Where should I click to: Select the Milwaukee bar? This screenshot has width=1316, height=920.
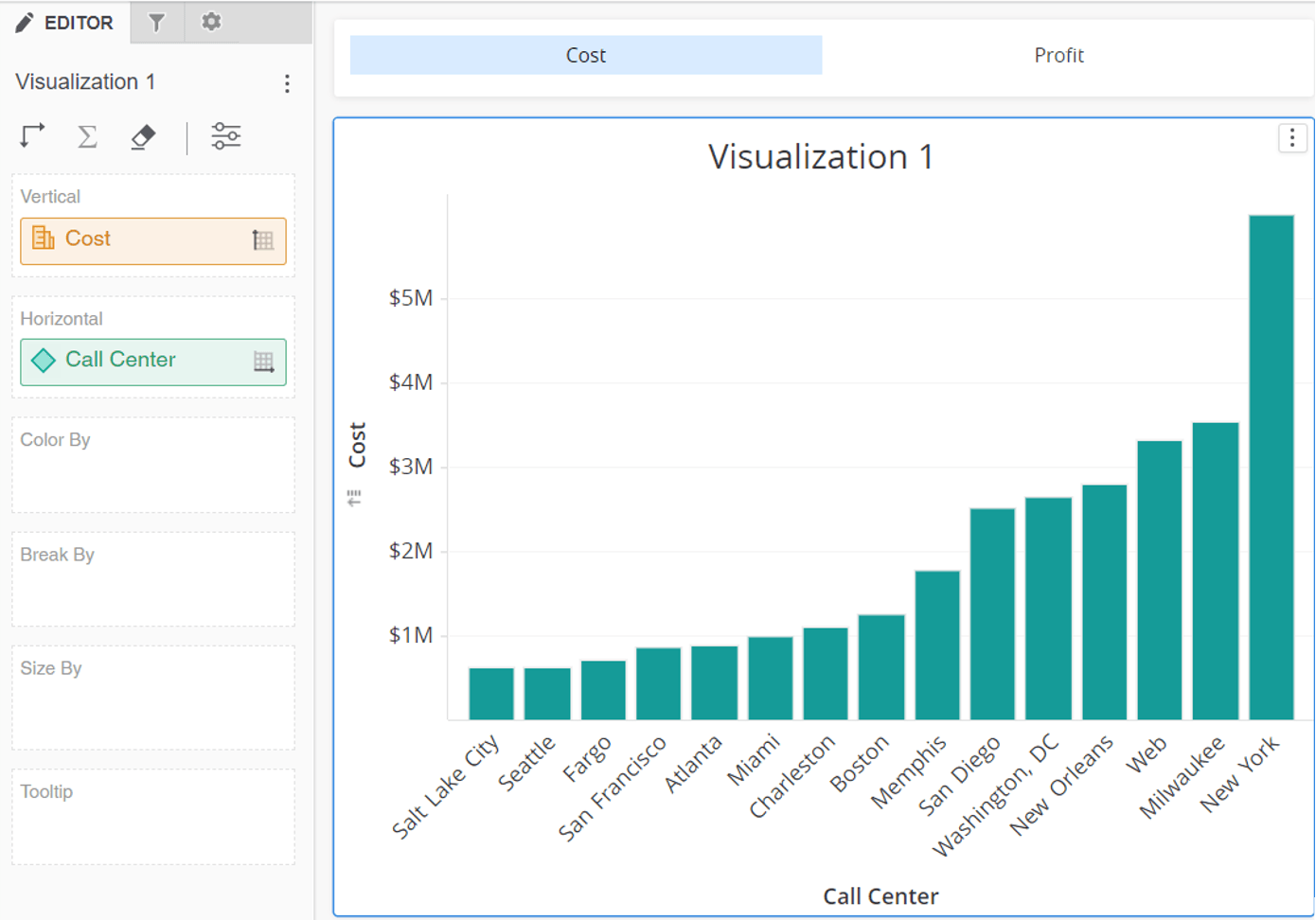pyautogui.click(x=1216, y=572)
